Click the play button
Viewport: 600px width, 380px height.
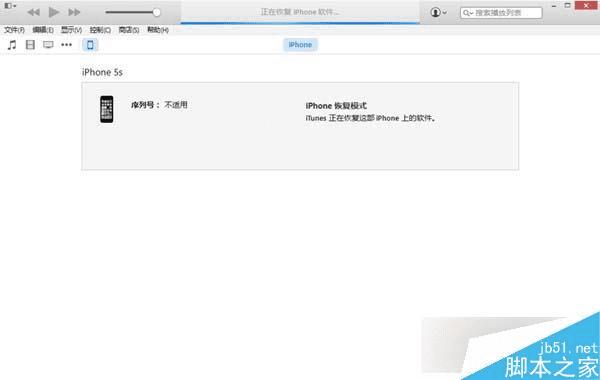(54, 12)
